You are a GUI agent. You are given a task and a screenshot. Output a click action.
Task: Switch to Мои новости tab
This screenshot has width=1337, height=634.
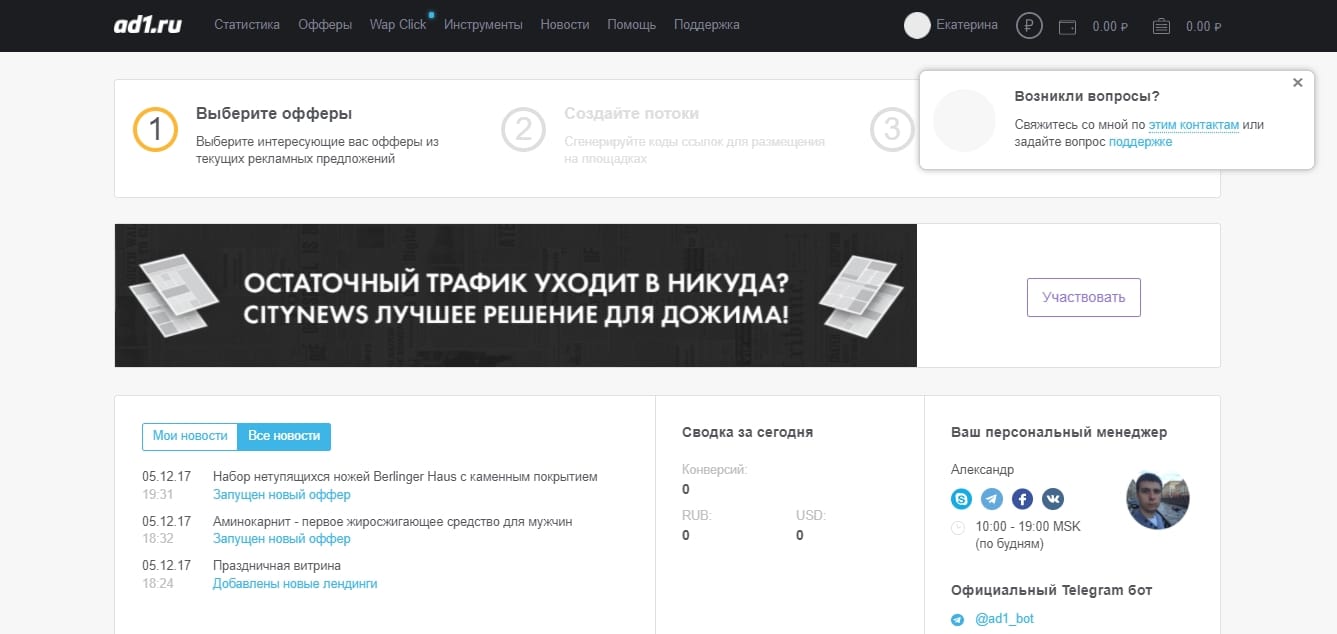pyautogui.click(x=190, y=436)
